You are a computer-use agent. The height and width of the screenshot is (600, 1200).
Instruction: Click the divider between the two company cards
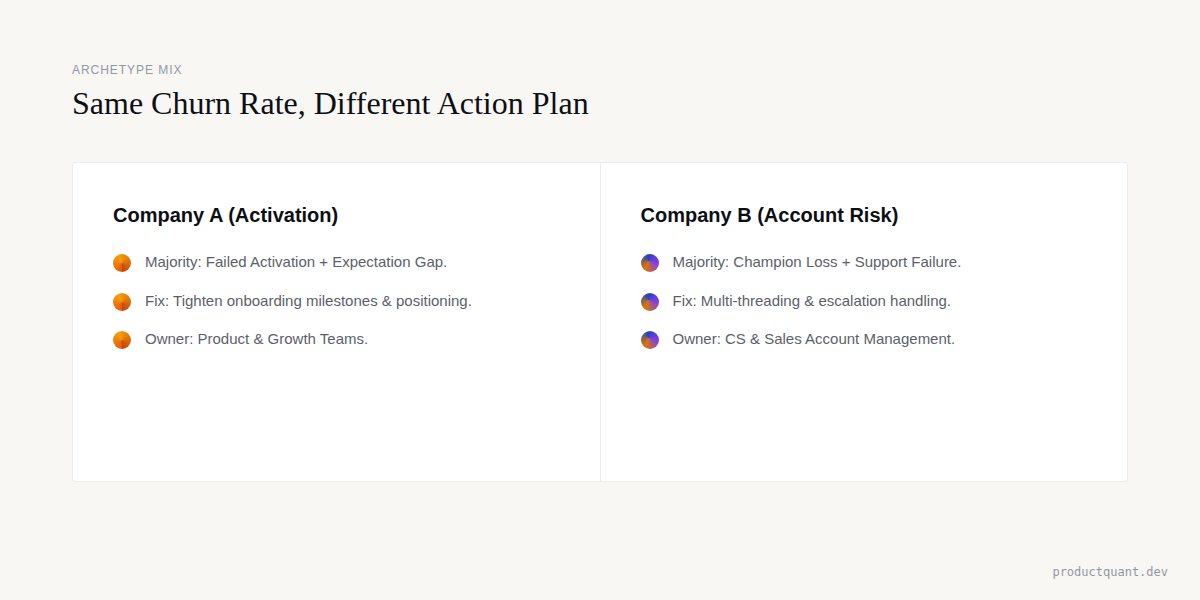(x=600, y=322)
